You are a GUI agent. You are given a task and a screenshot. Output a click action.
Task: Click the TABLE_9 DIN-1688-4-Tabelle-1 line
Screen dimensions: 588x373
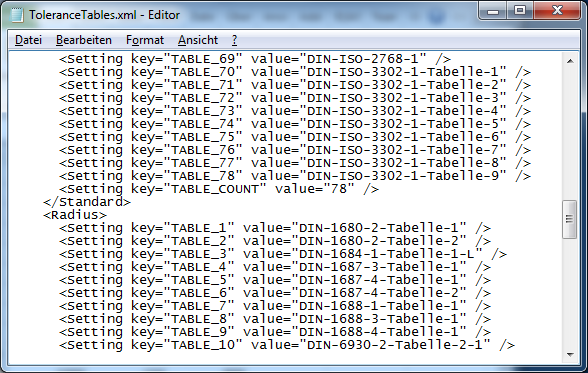click(275, 332)
